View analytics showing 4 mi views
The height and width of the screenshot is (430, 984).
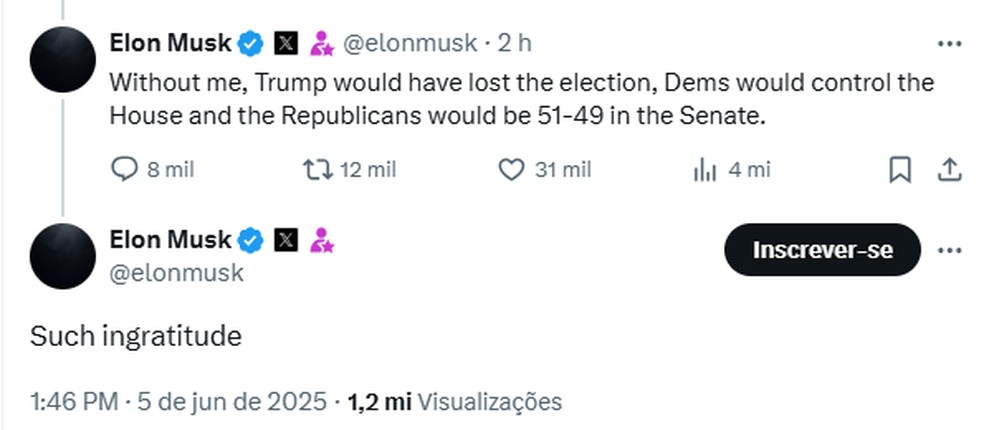[x=704, y=170]
